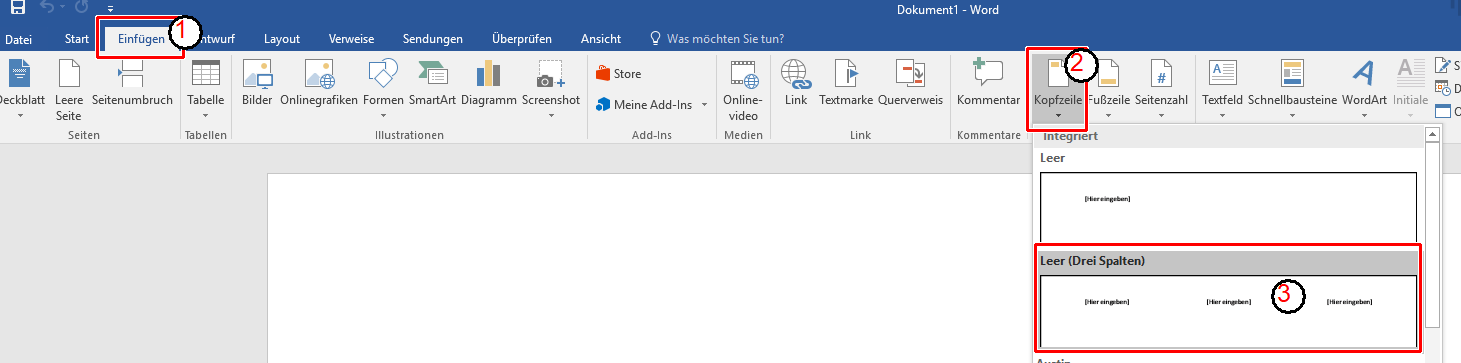The width and height of the screenshot is (1461, 363).
Task: Open the Ansicht tab
Action: pyautogui.click(x=601, y=39)
